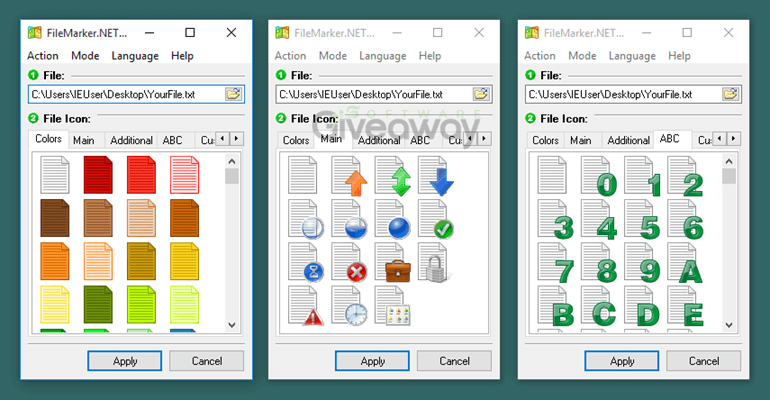This screenshot has height=400, width=770.
Task: Select the number 0 file icon
Action: tap(599, 176)
